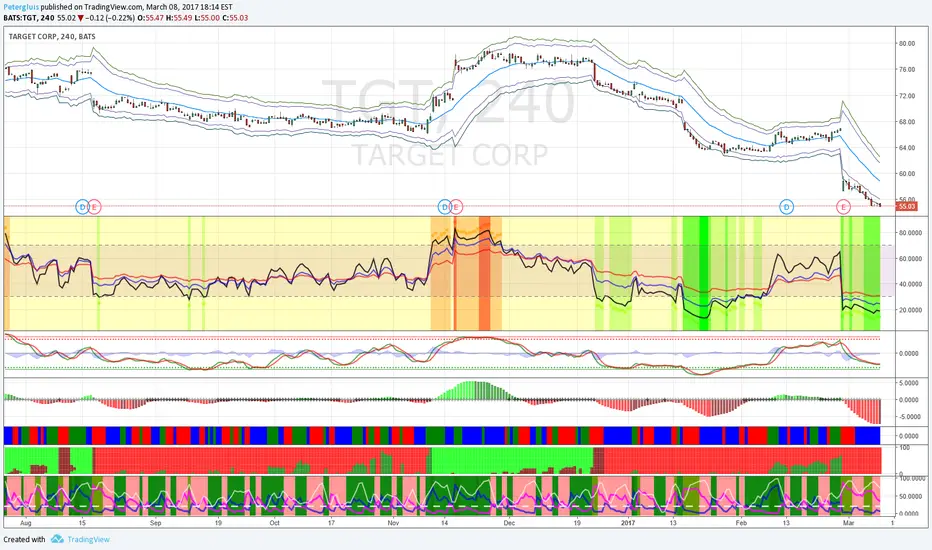Click the 80.0000 oscillator axis label

pos(909,233)
